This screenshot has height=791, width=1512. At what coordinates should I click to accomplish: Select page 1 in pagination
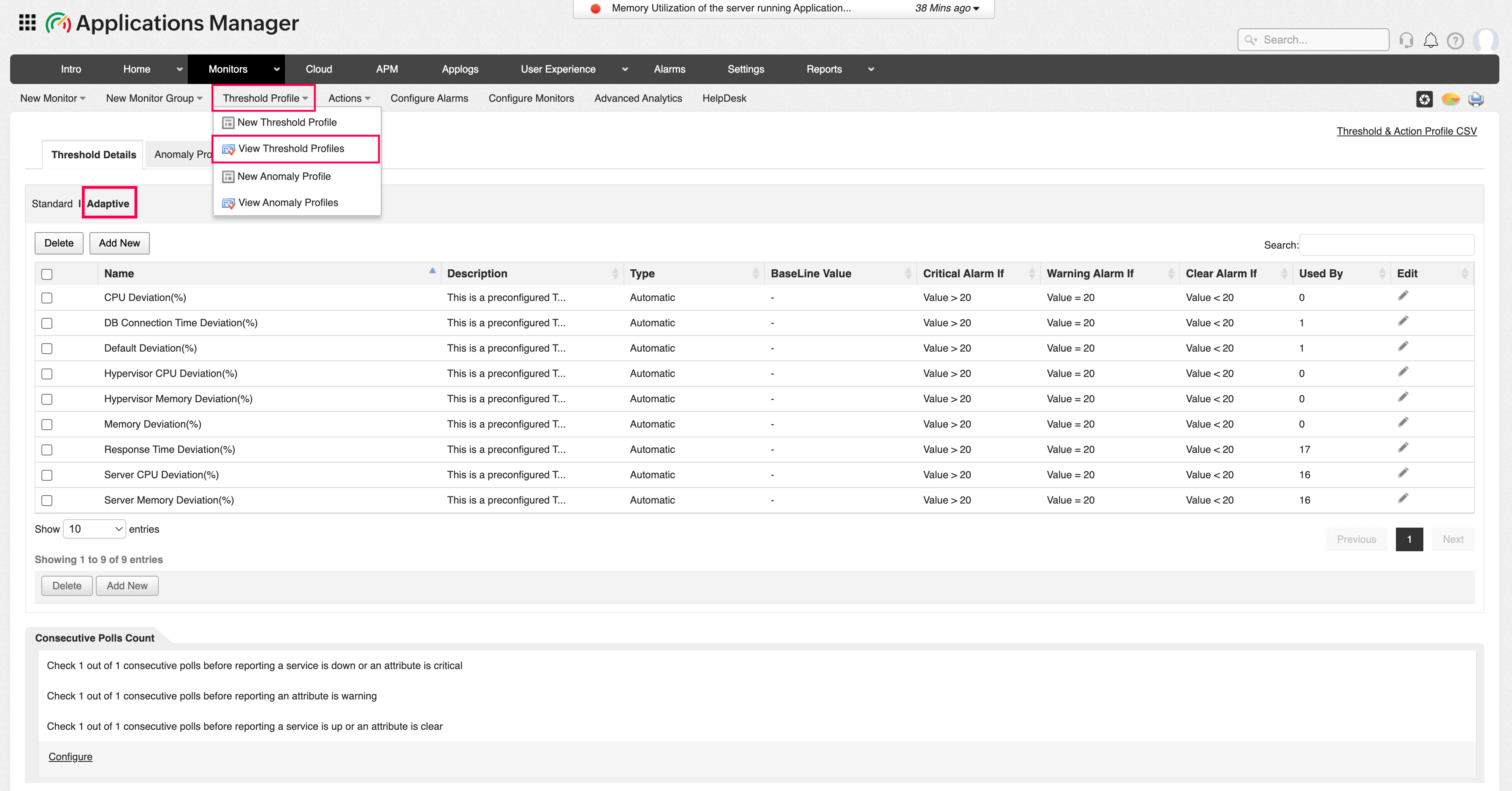click(x=1409, y=539)
